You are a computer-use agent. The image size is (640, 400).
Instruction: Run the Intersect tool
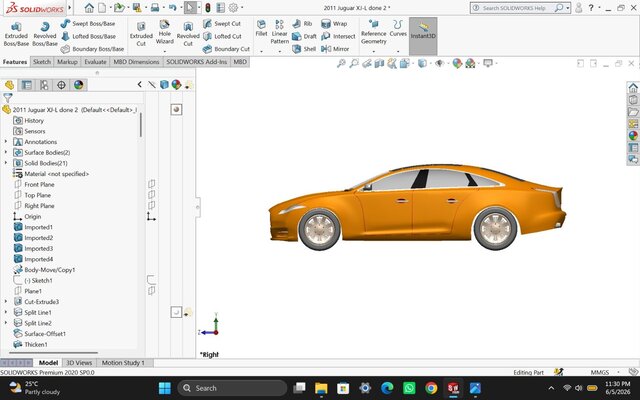pyautogui.click(x=338, y=36)
